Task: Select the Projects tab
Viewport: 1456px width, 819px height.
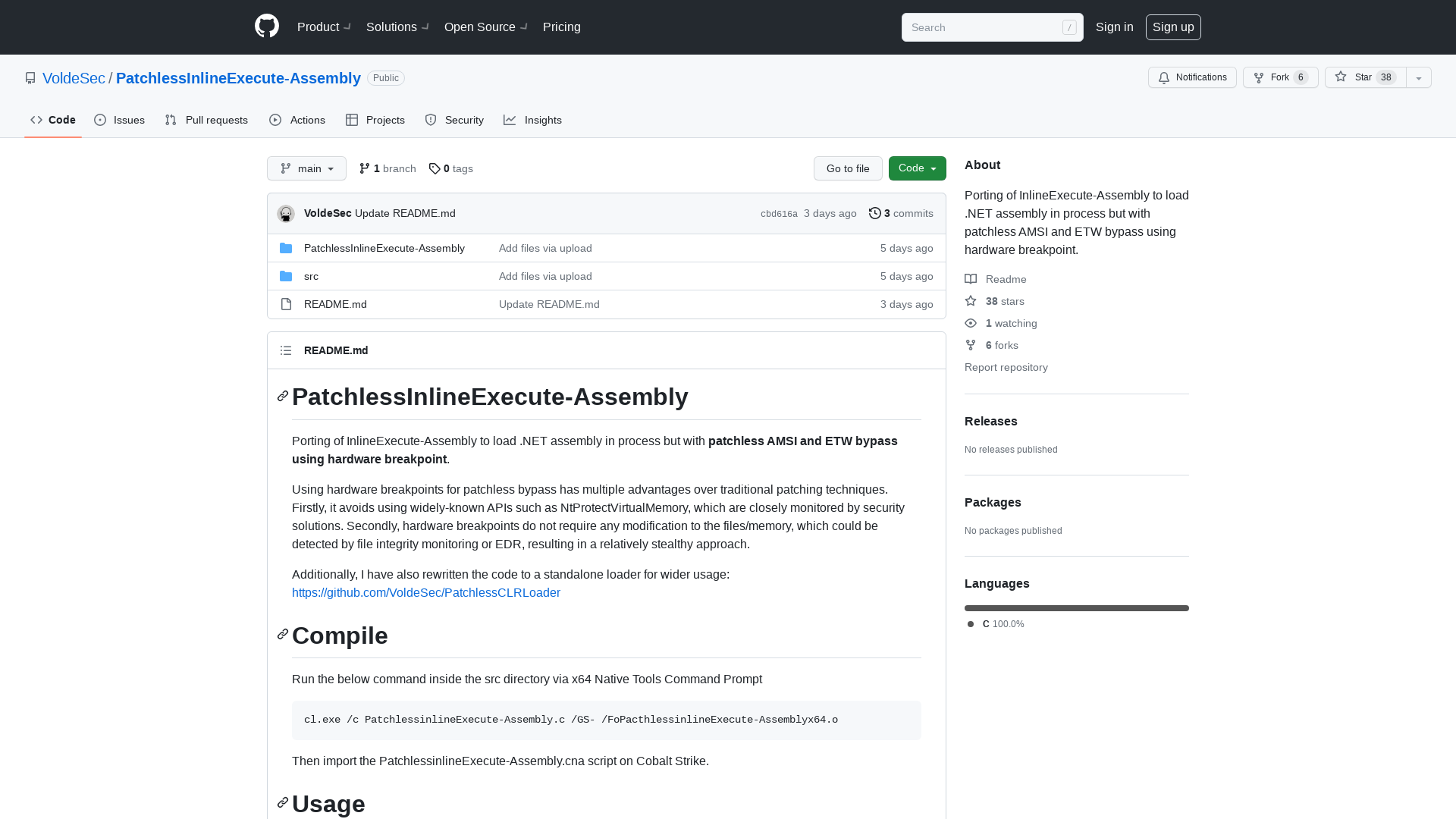Action: (x=375, y=119)
